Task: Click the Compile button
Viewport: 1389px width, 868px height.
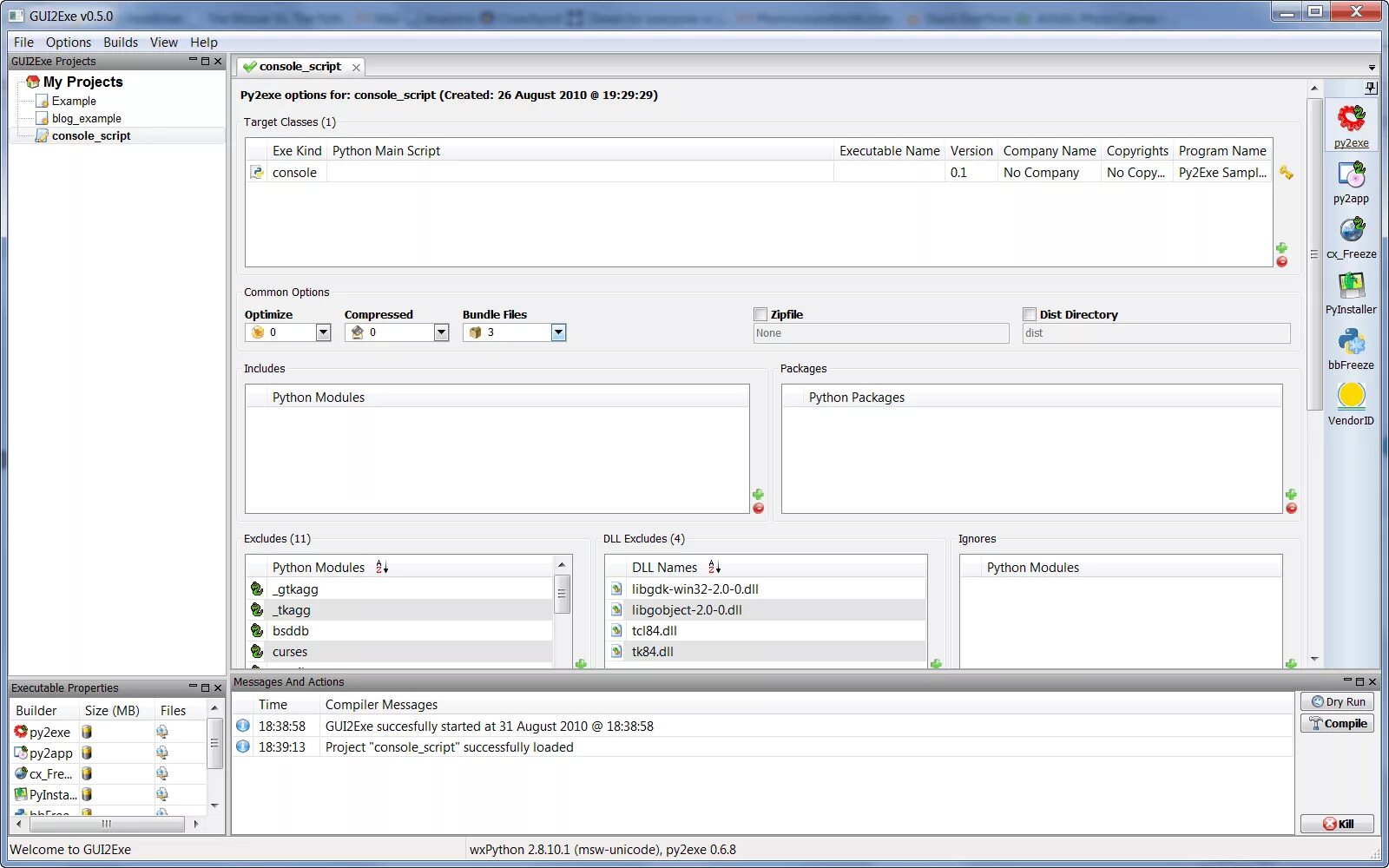Action: click(x=1337, y=723)
